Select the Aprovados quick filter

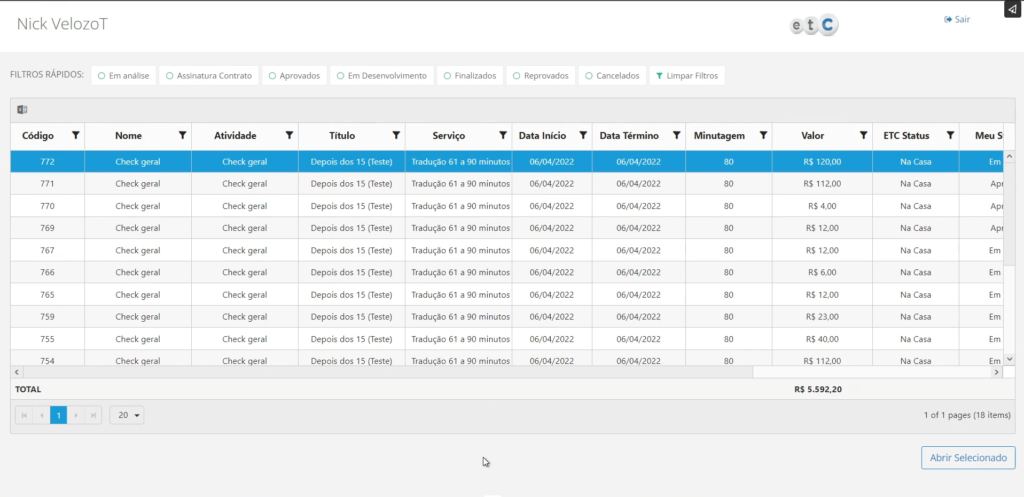pos(294,76)
